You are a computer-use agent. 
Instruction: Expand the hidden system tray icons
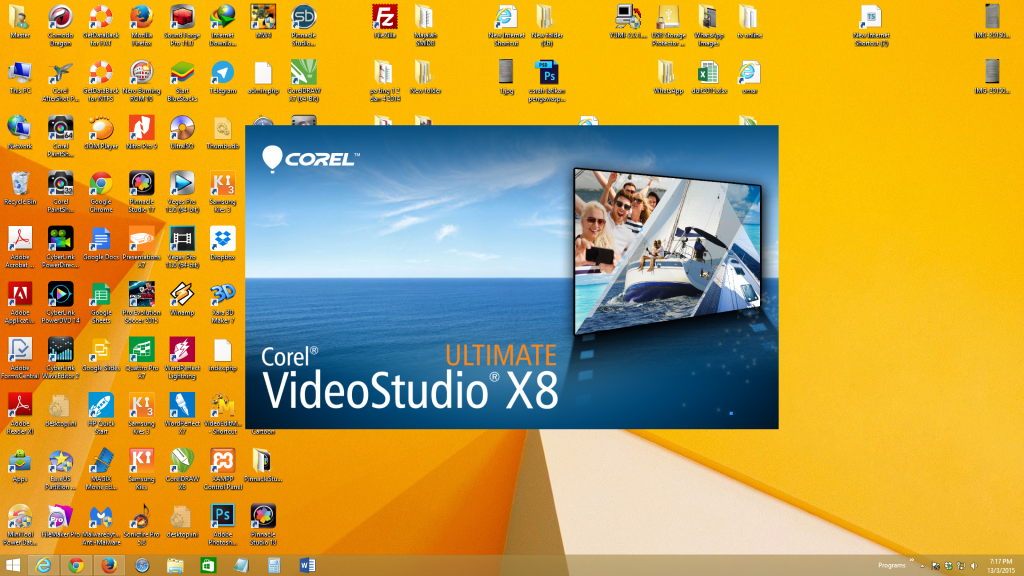coord(922,564)
